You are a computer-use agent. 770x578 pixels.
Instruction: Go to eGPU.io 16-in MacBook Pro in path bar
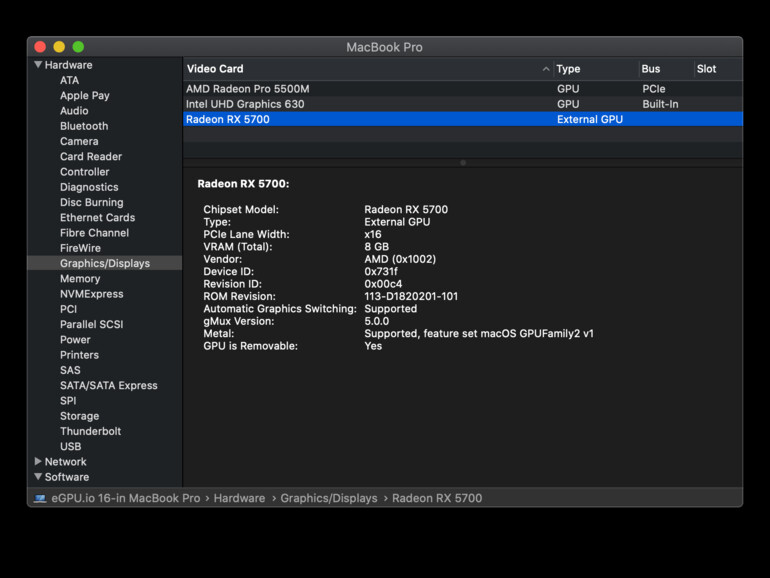click(x=126, y=498)
